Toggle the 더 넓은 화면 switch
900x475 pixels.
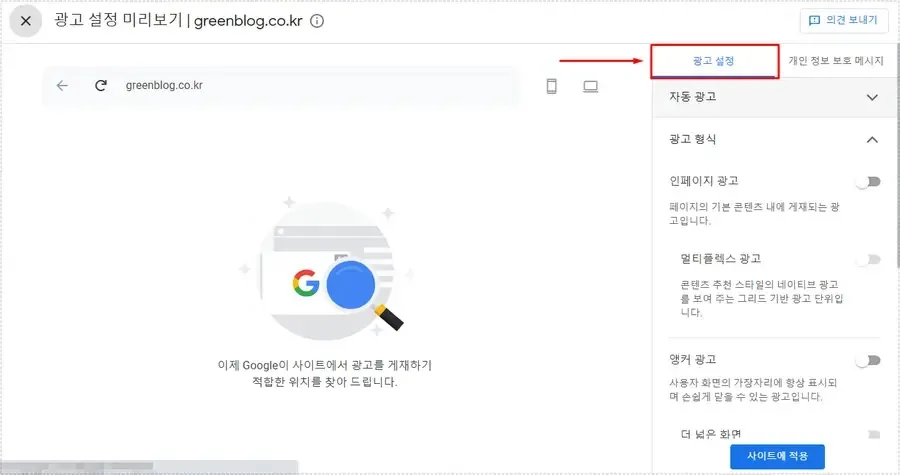click(x=872, y=435)
